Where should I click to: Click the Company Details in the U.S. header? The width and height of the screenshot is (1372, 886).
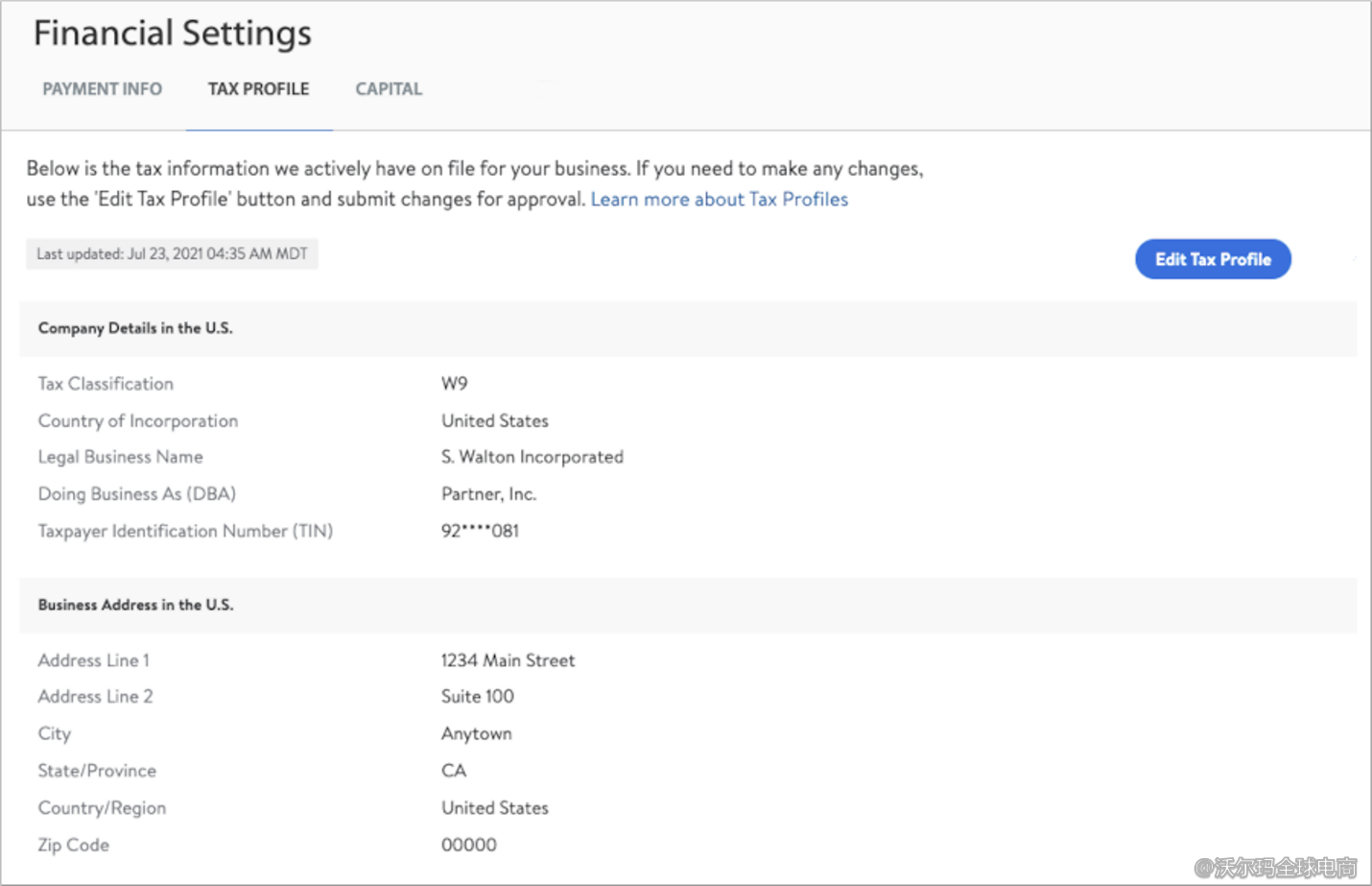135,328
